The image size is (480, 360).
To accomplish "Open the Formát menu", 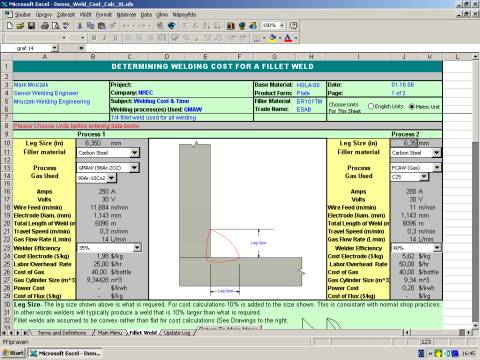I will [104, 15].
